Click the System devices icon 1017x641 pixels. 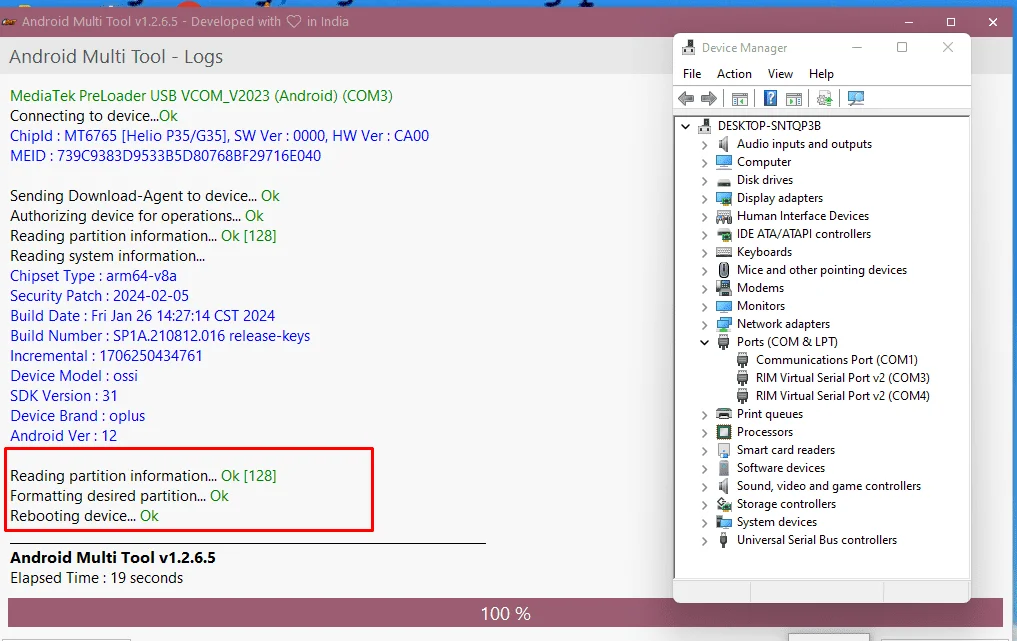724,522
